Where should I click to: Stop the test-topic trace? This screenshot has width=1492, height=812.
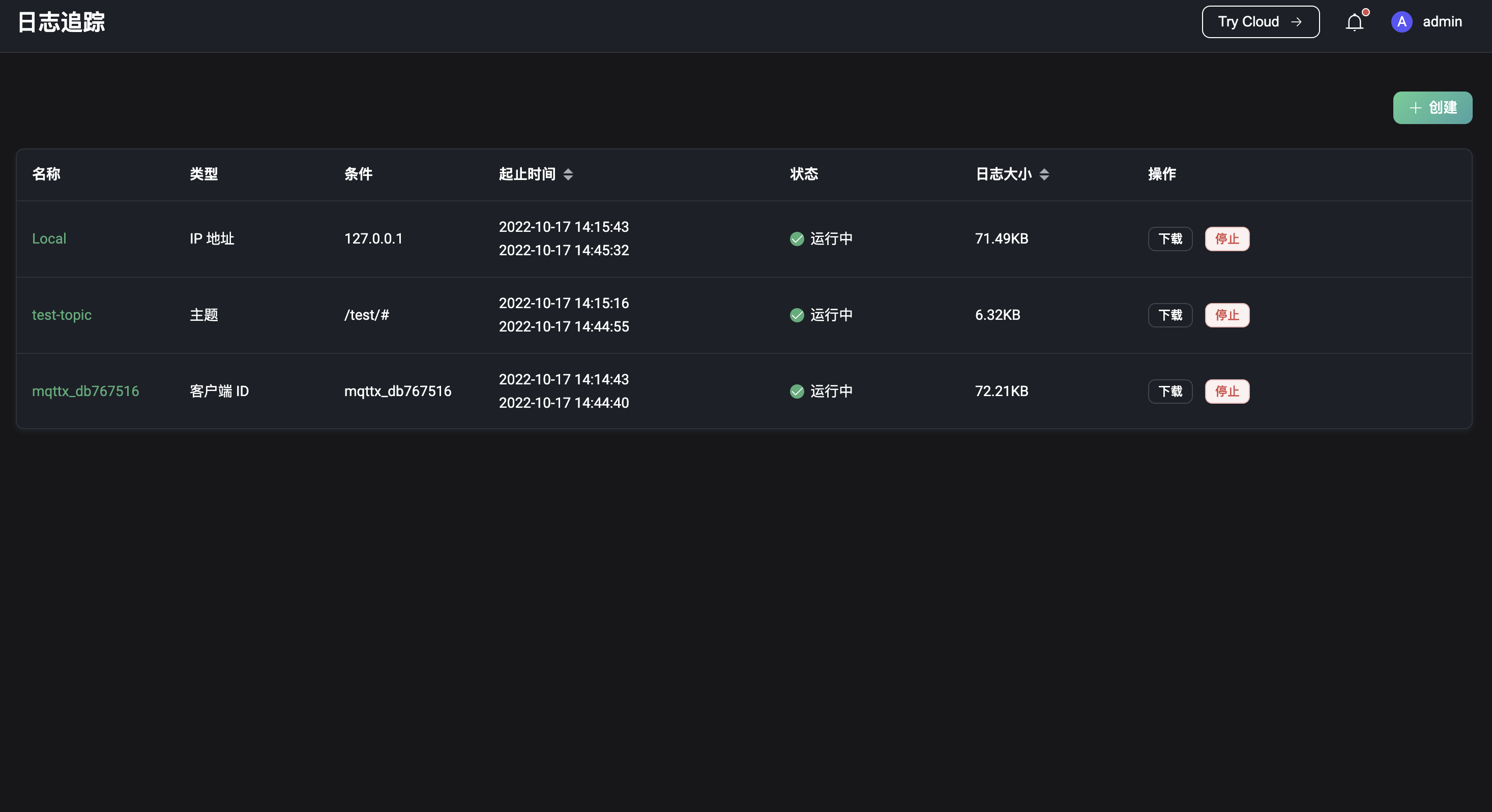(1227, 315)
